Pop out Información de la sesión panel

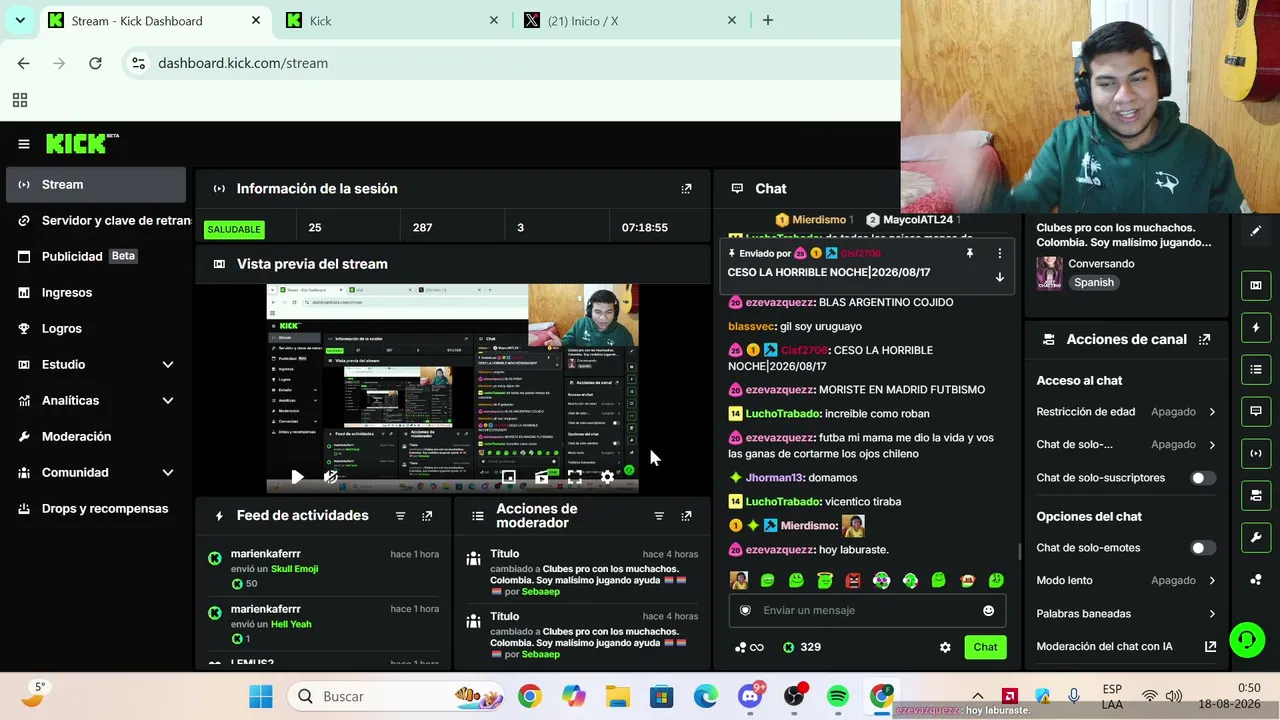[x=686, y=188]
